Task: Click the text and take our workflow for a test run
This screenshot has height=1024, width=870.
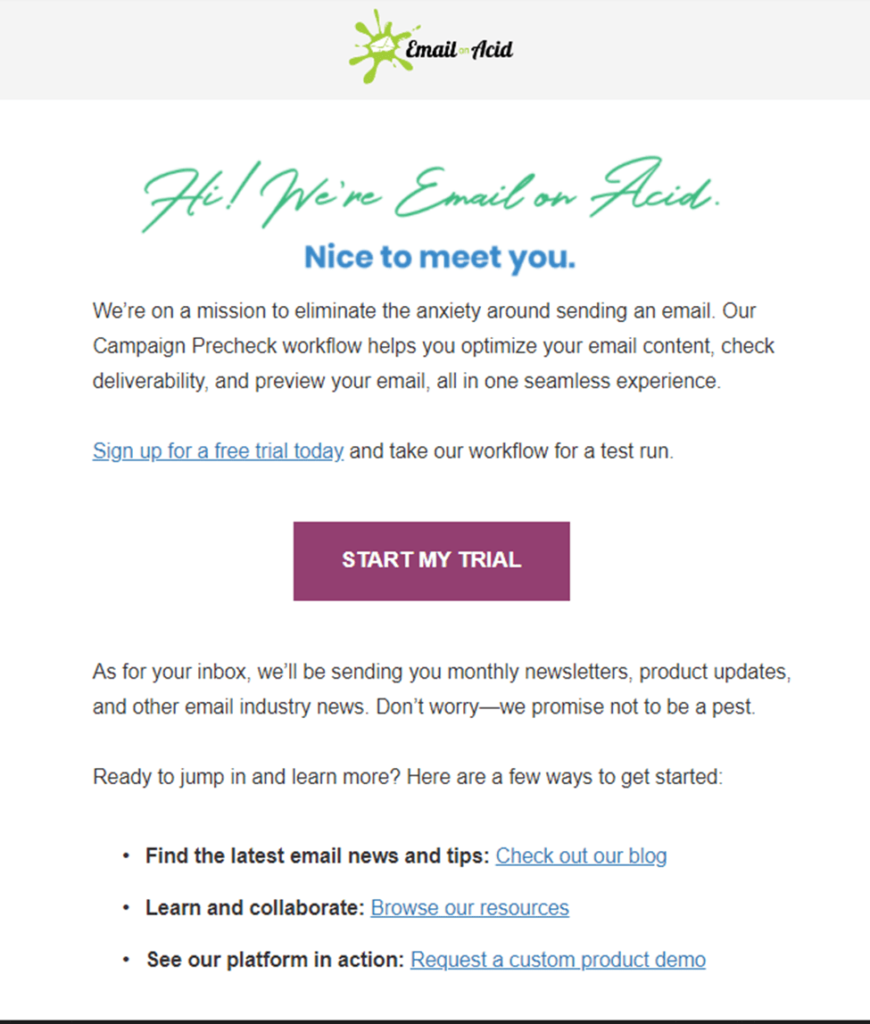Action: coord(511,451)
